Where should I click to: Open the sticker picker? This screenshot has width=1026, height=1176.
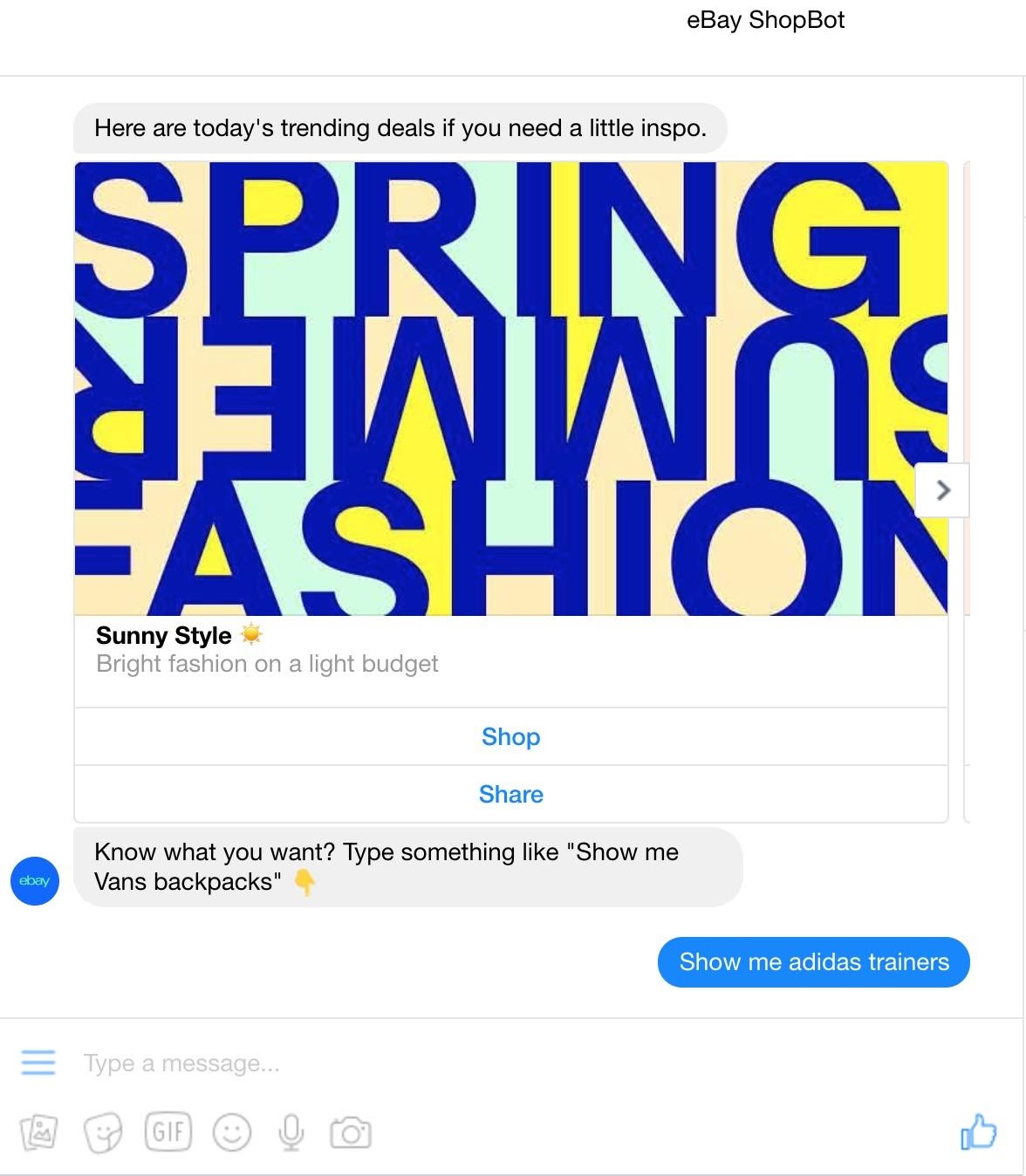[103, 1133]
